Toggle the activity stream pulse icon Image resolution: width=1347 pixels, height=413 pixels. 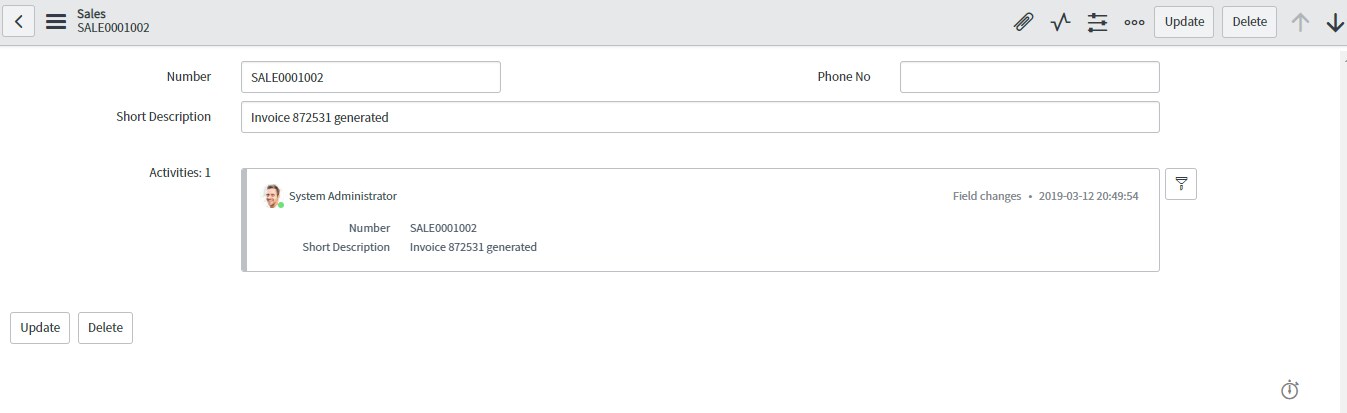[x=1060, y=22]
